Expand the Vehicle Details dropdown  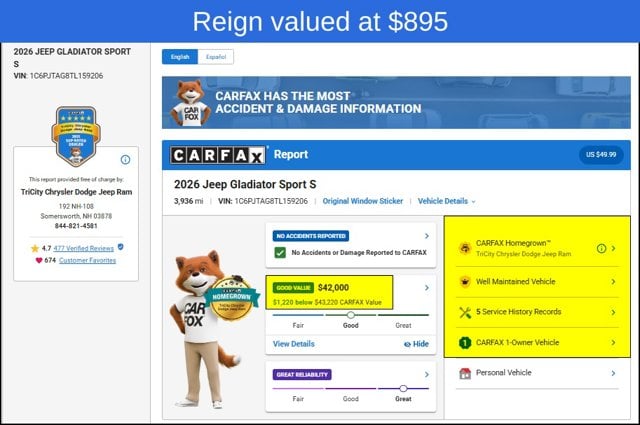446,201
